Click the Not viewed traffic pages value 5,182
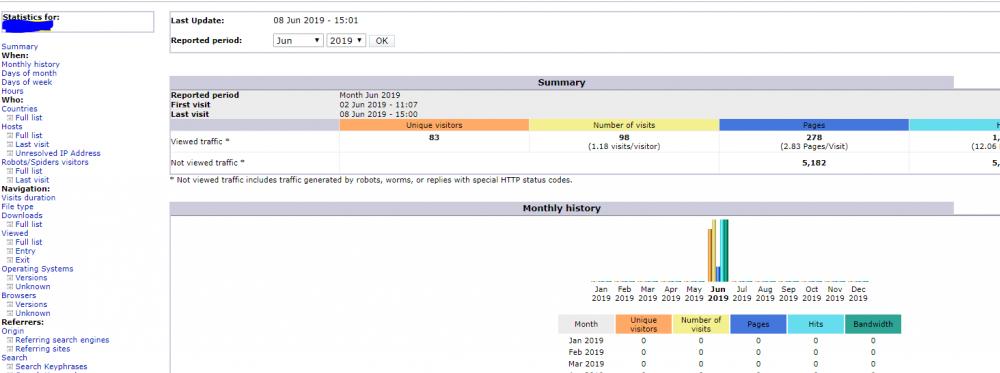Image resolution: width=1000 pixels, height=373 pixels. point(814,163)
